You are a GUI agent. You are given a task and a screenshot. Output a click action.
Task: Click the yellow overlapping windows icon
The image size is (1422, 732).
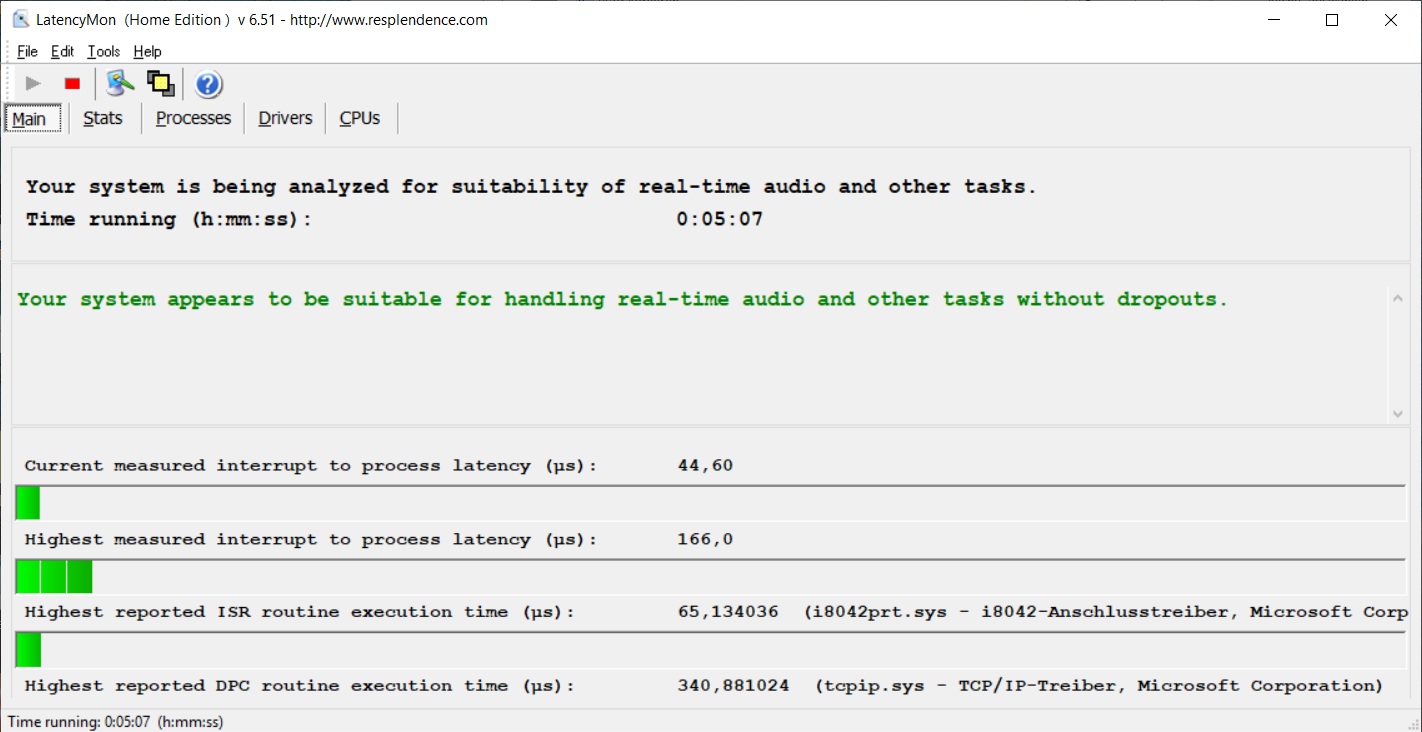[160, 84]
